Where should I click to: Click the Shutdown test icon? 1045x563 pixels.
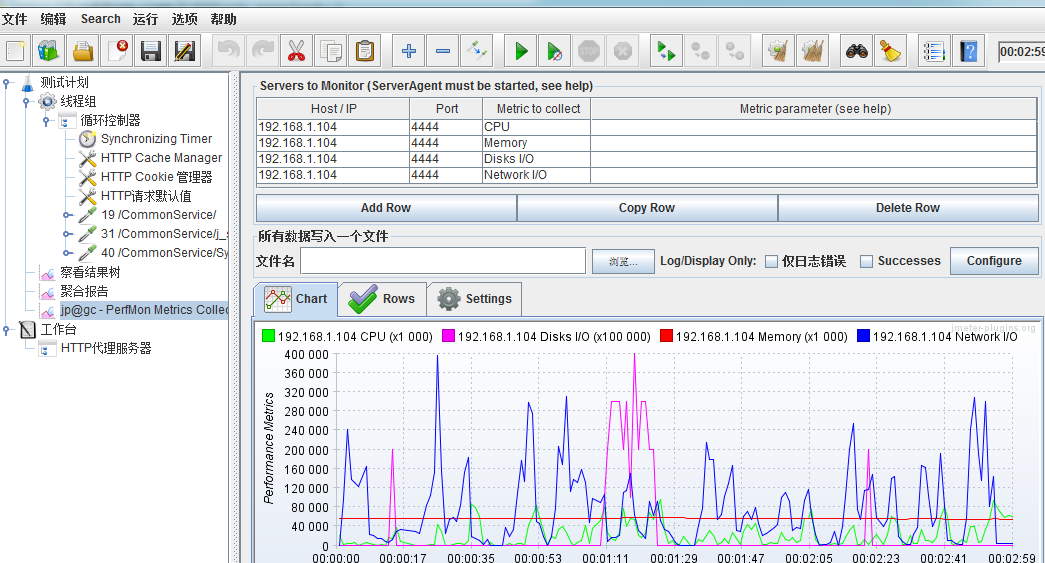tap(622, 51)
